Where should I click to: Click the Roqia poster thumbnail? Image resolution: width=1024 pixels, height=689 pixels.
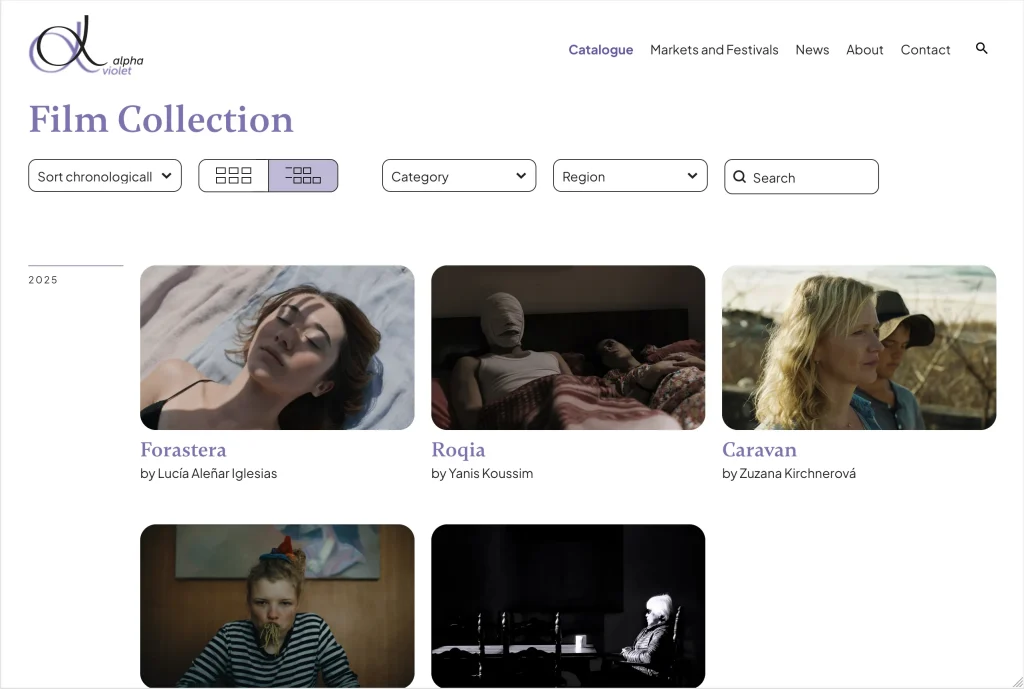pos(568,347)
